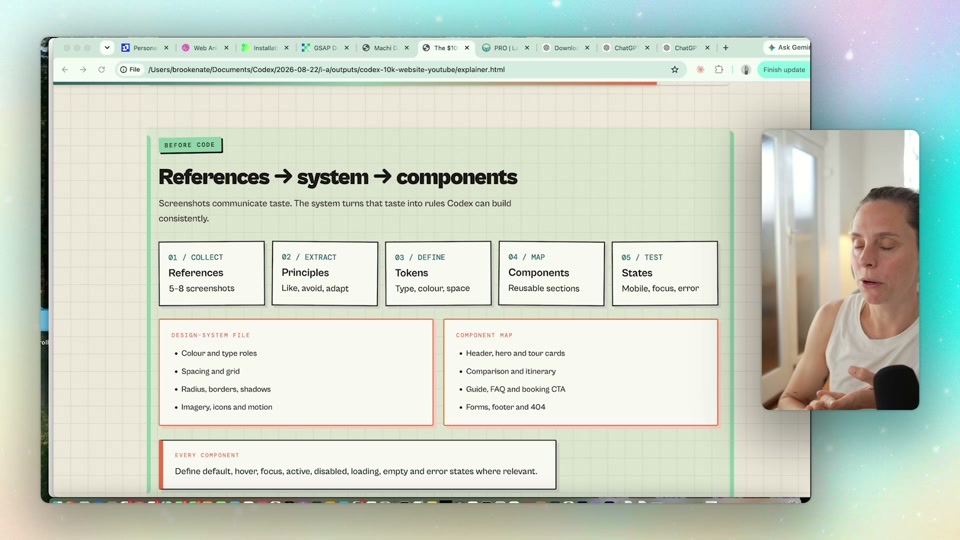Click the 'Define default, hover, focus' sentence
The height and width of the screenshot is (540, 960).
tap(356, 471)
